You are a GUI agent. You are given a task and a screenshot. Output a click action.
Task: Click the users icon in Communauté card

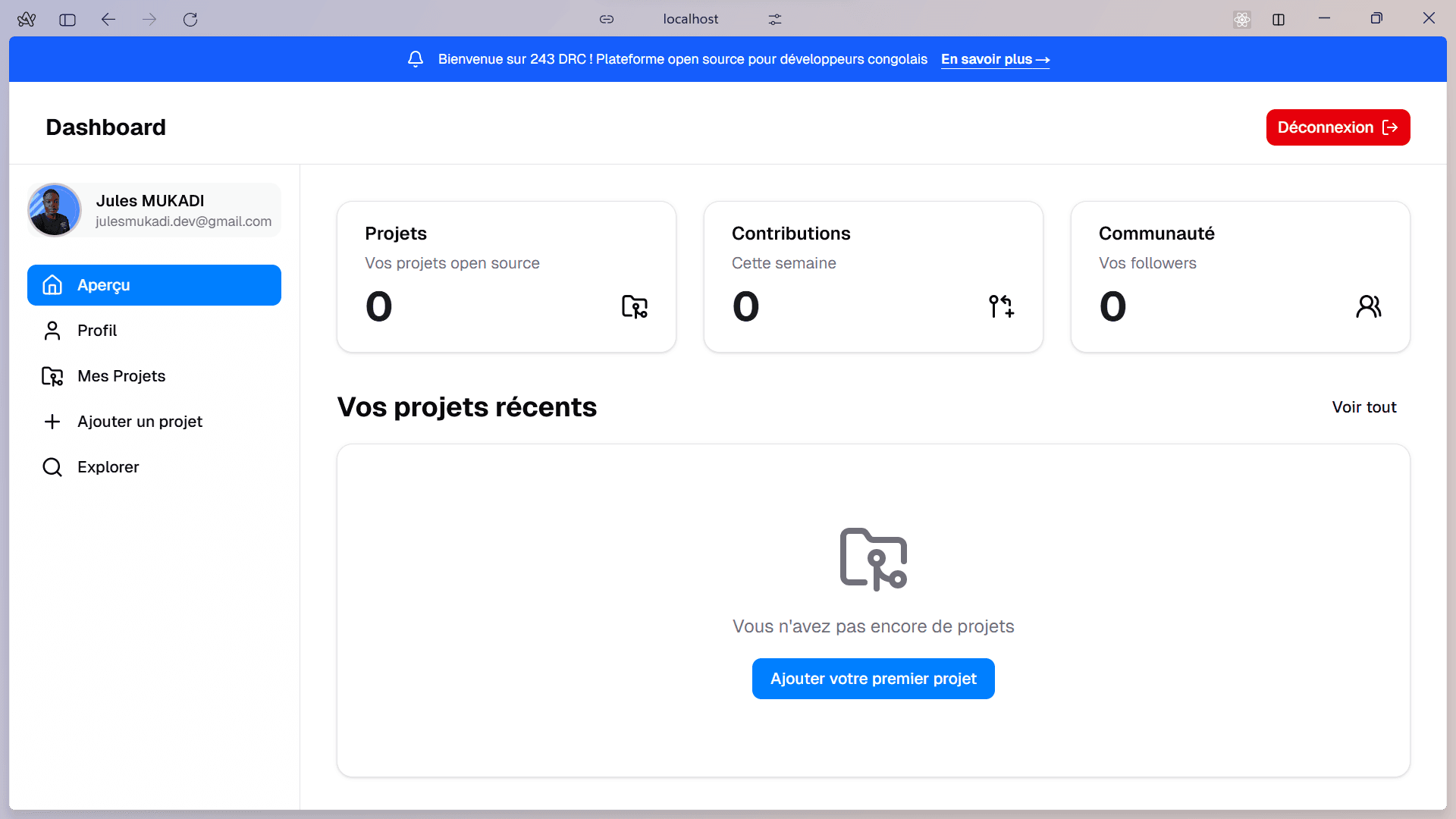click(1368, 306)
